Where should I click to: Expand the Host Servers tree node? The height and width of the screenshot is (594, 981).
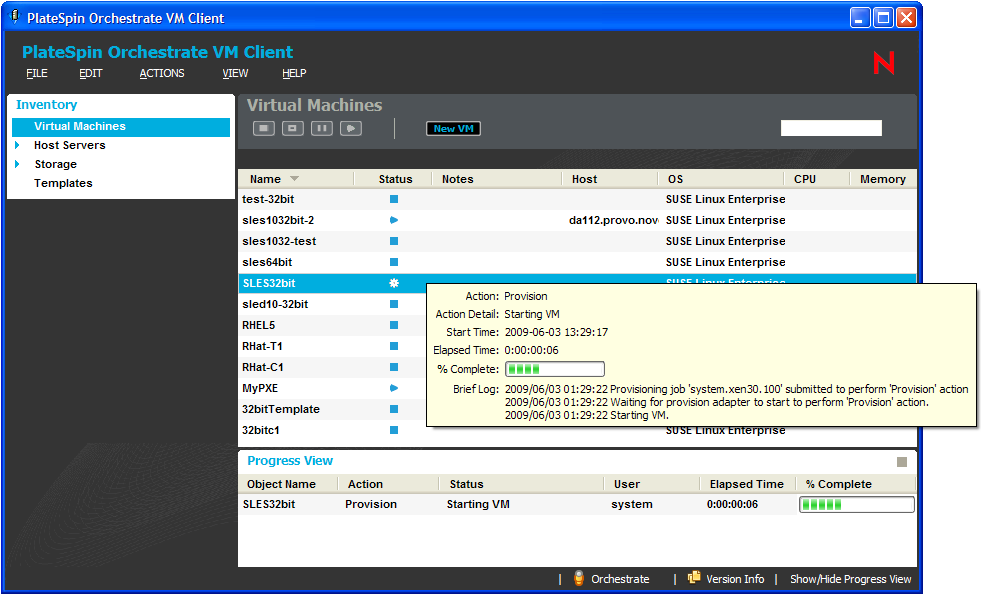pyautogui.click(x=18, y=145)
